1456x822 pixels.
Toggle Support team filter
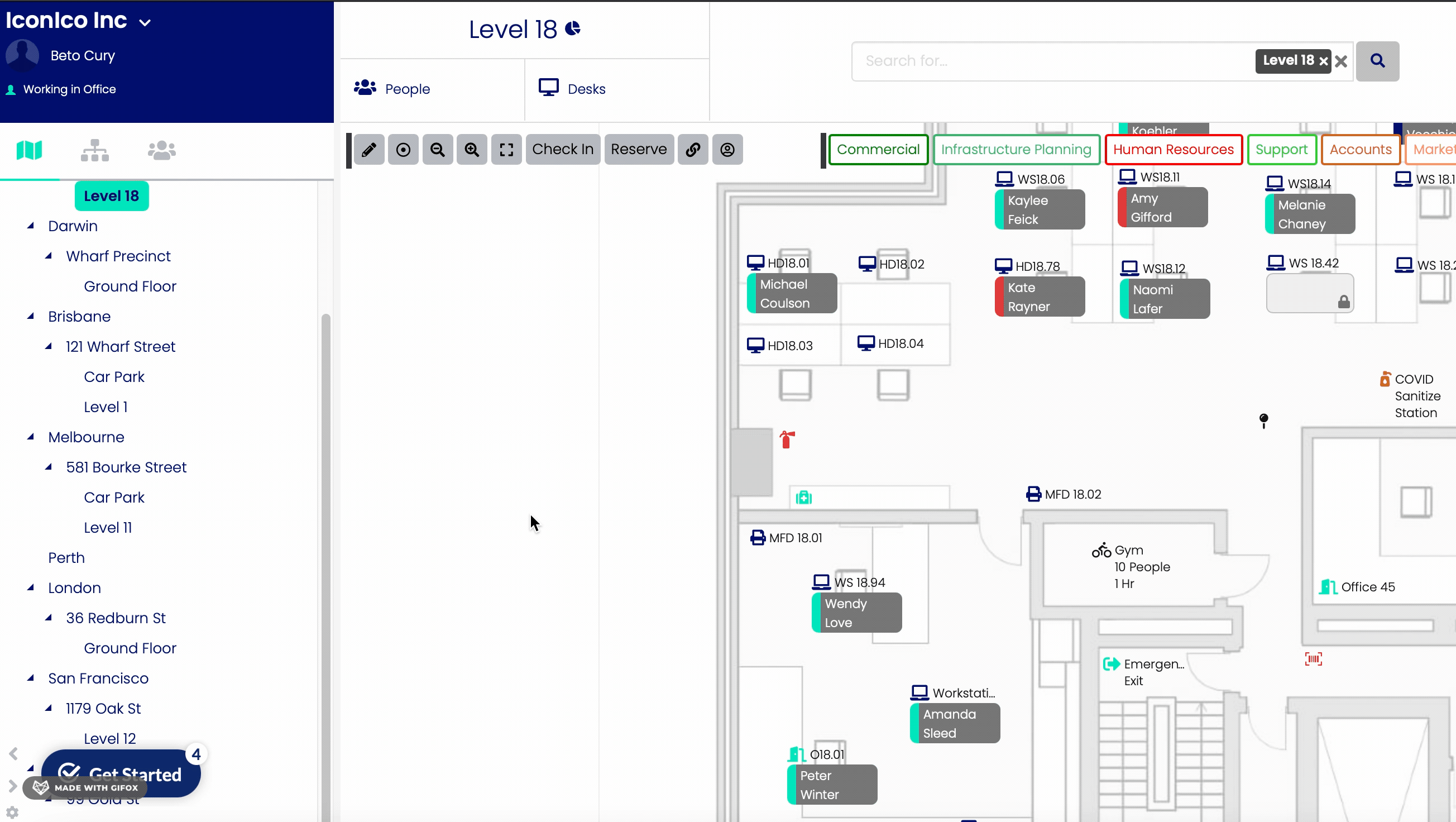click(1281, 149)
